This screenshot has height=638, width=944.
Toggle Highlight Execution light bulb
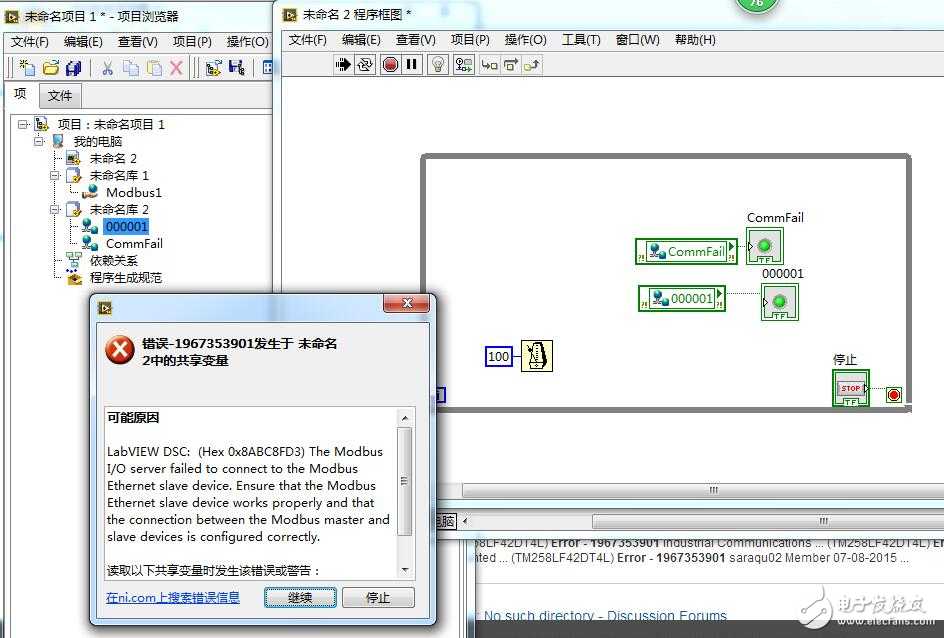(x=438, y=64)
